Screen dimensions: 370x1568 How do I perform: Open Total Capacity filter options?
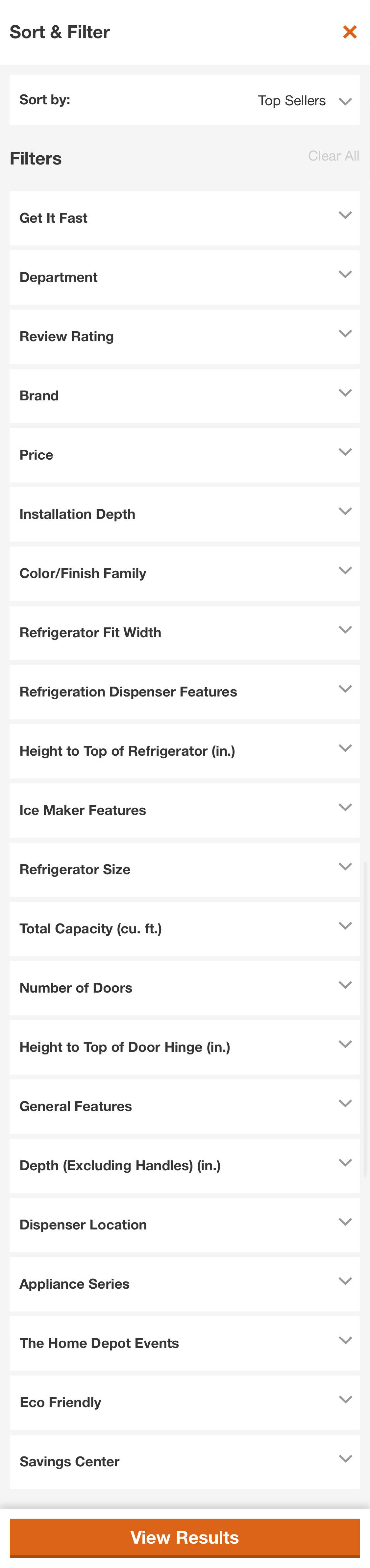[x=185, y=928]
